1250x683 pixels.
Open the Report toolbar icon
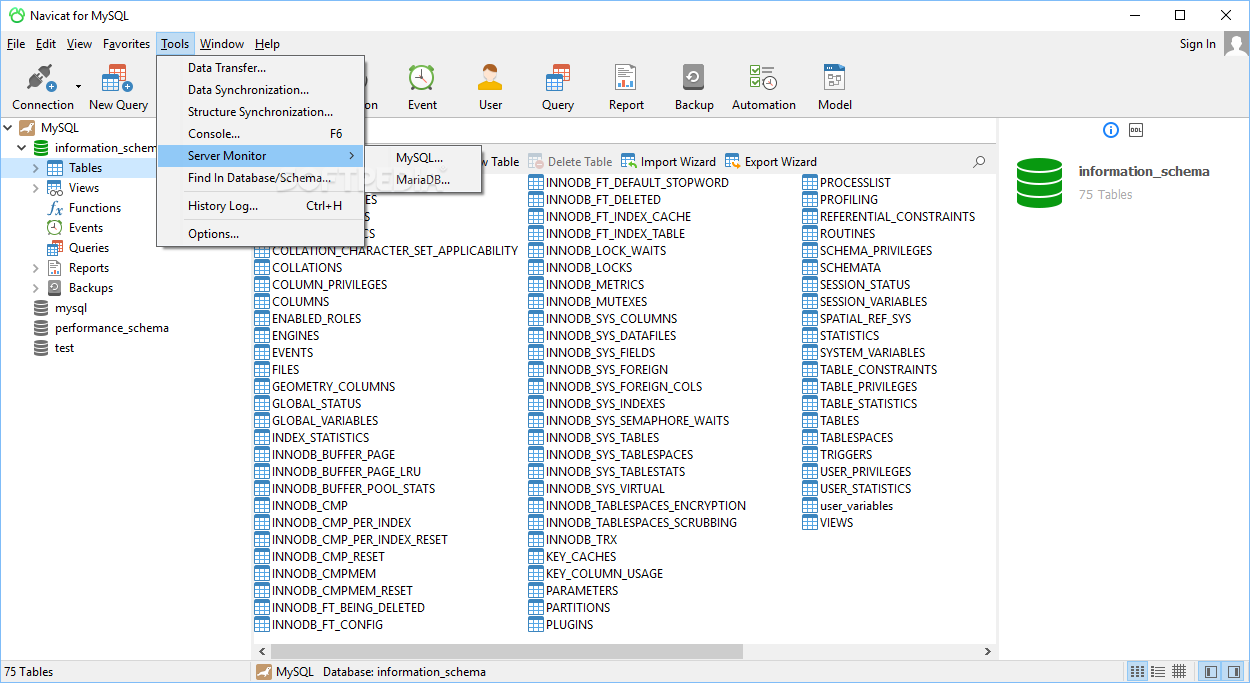[626, 79]
